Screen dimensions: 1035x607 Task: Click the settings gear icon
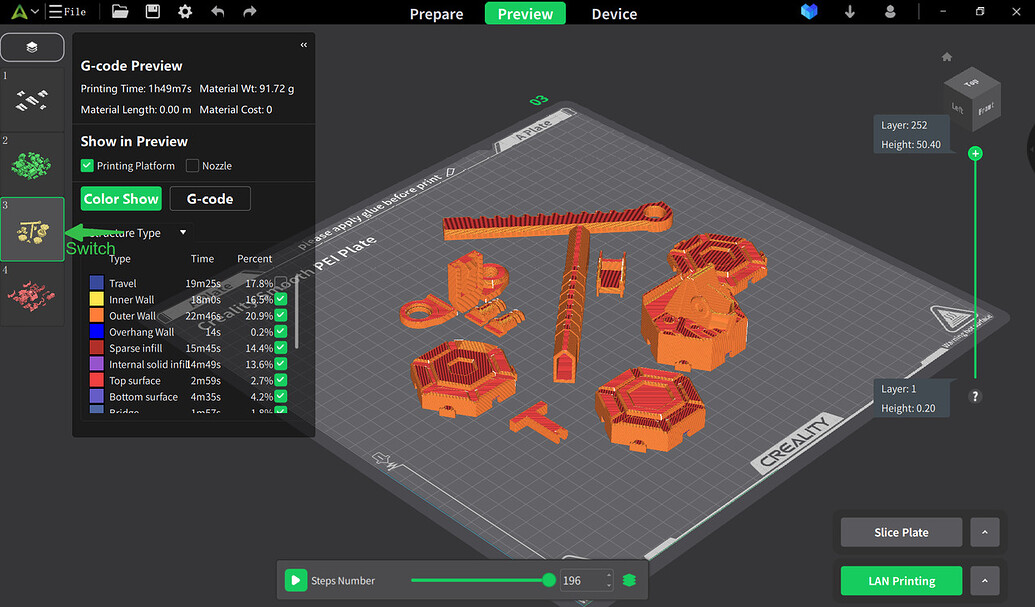click(x=185, y=12)
